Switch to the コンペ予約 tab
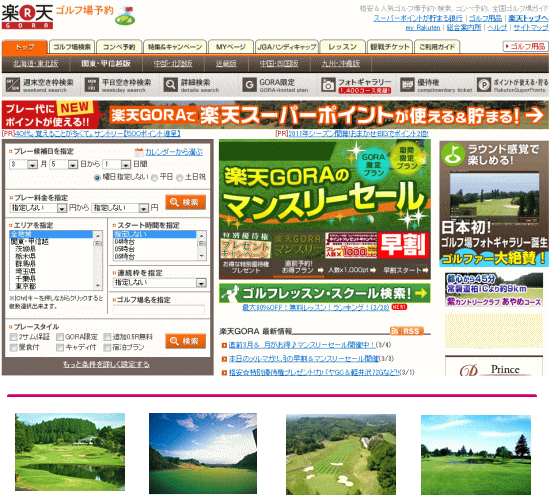 point(119,47)
